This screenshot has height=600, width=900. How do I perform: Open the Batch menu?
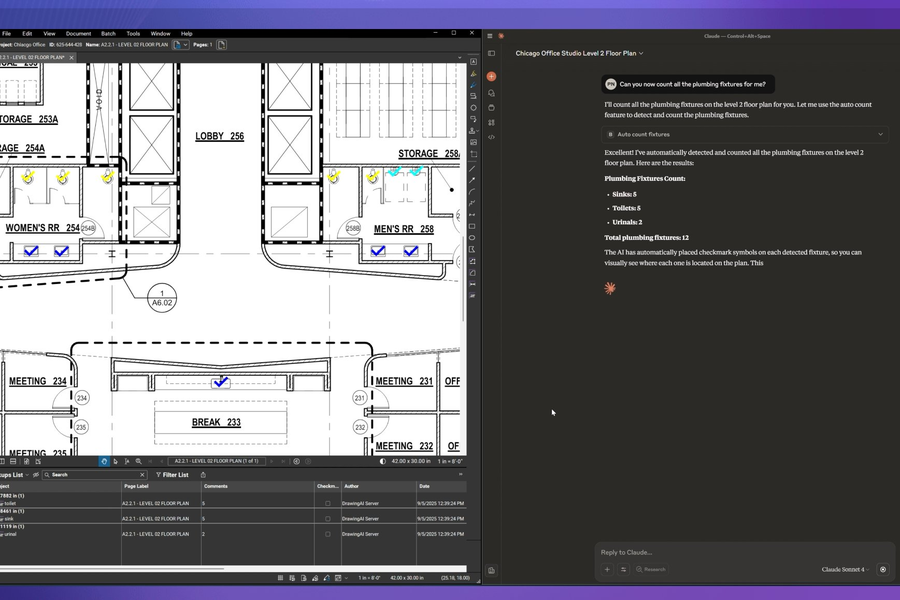click(108, 34)
